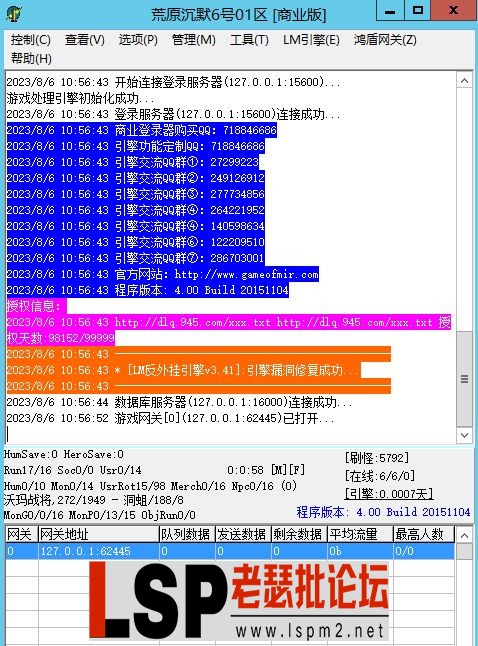Open the 管理(M) menu

pos(194,40)
